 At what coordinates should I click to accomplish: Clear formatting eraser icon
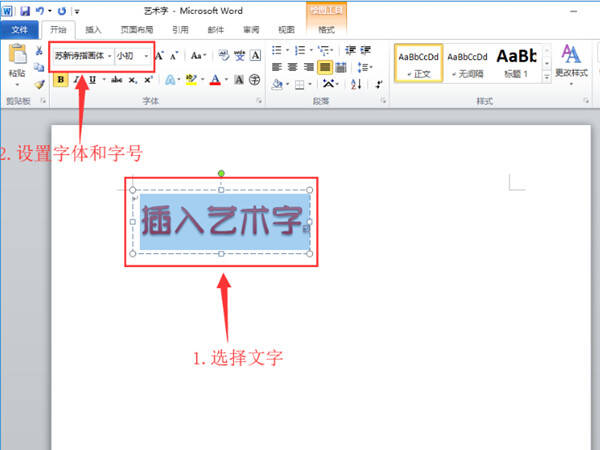[x=224, y=56]
